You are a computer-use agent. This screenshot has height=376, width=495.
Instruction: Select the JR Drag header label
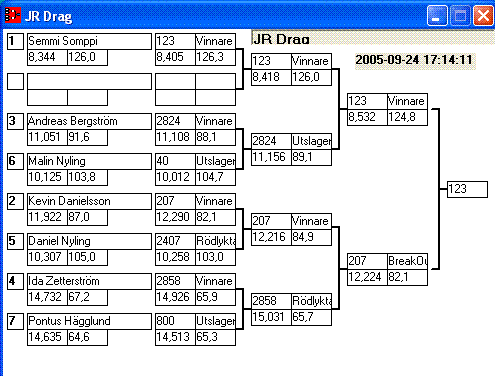point(282,39)
